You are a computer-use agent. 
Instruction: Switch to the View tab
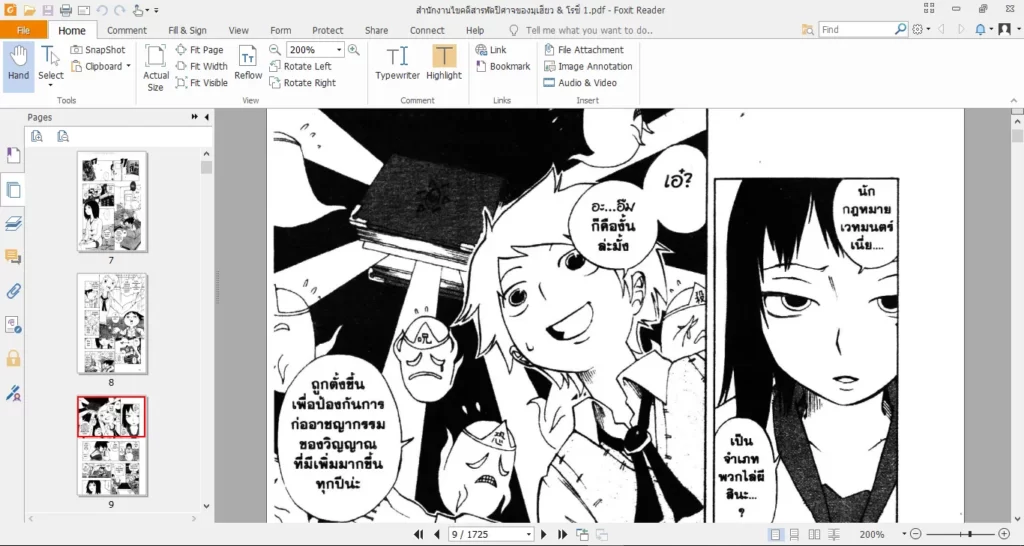point(238,30)
